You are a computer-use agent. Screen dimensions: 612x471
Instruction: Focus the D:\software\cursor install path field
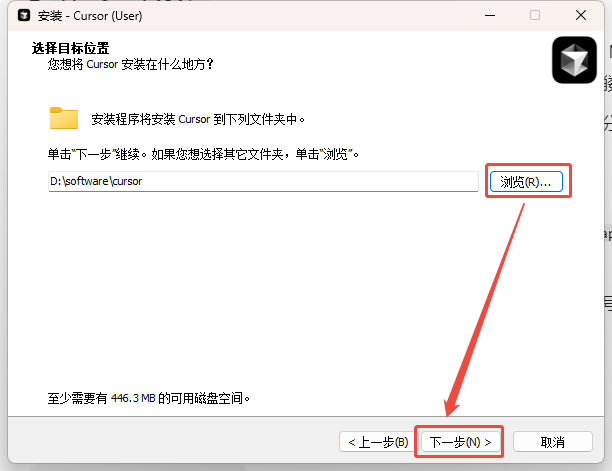tap(263, 181)
